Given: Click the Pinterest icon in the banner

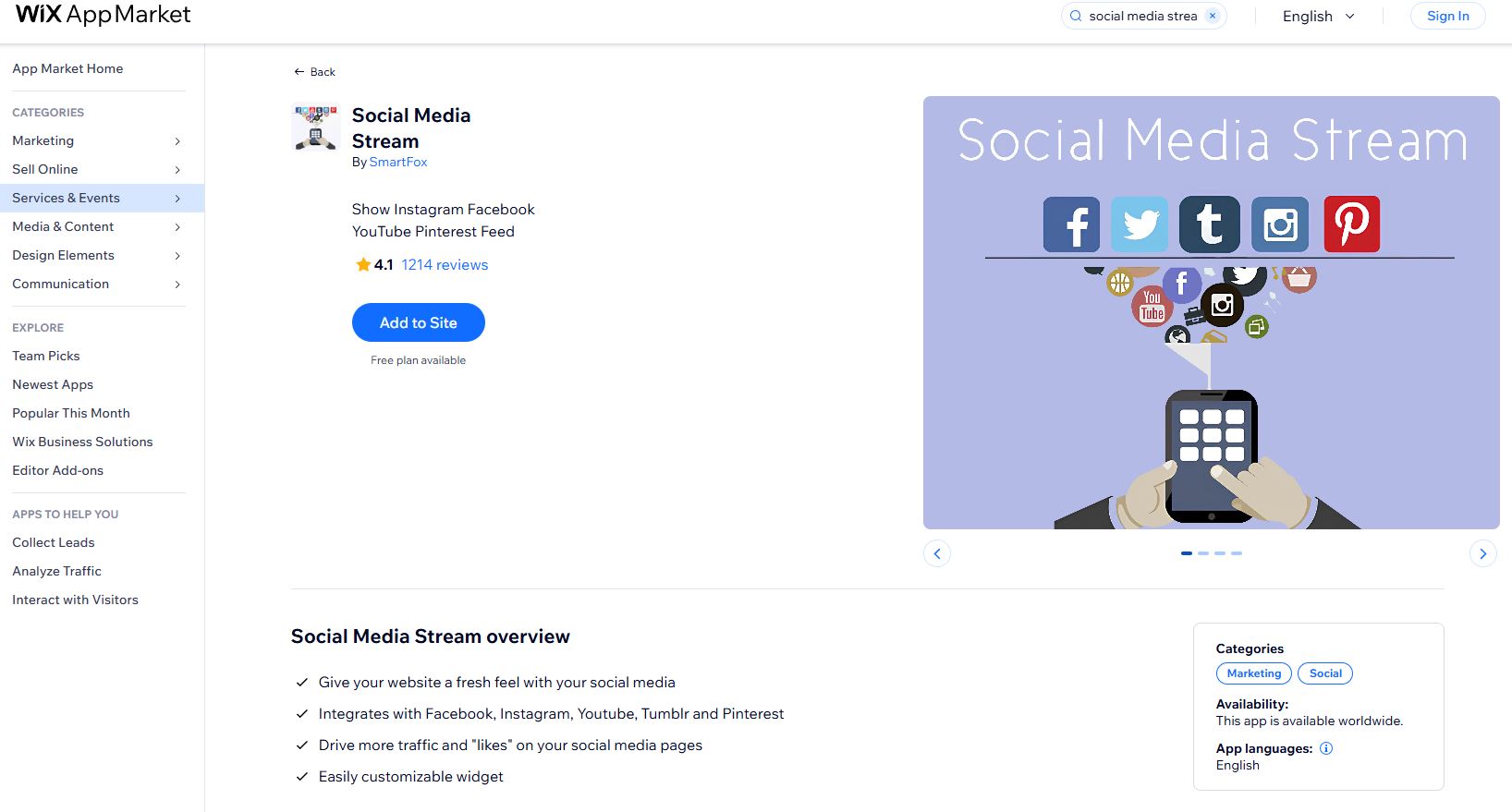Looking at the screenshot, I should 1351,224.
